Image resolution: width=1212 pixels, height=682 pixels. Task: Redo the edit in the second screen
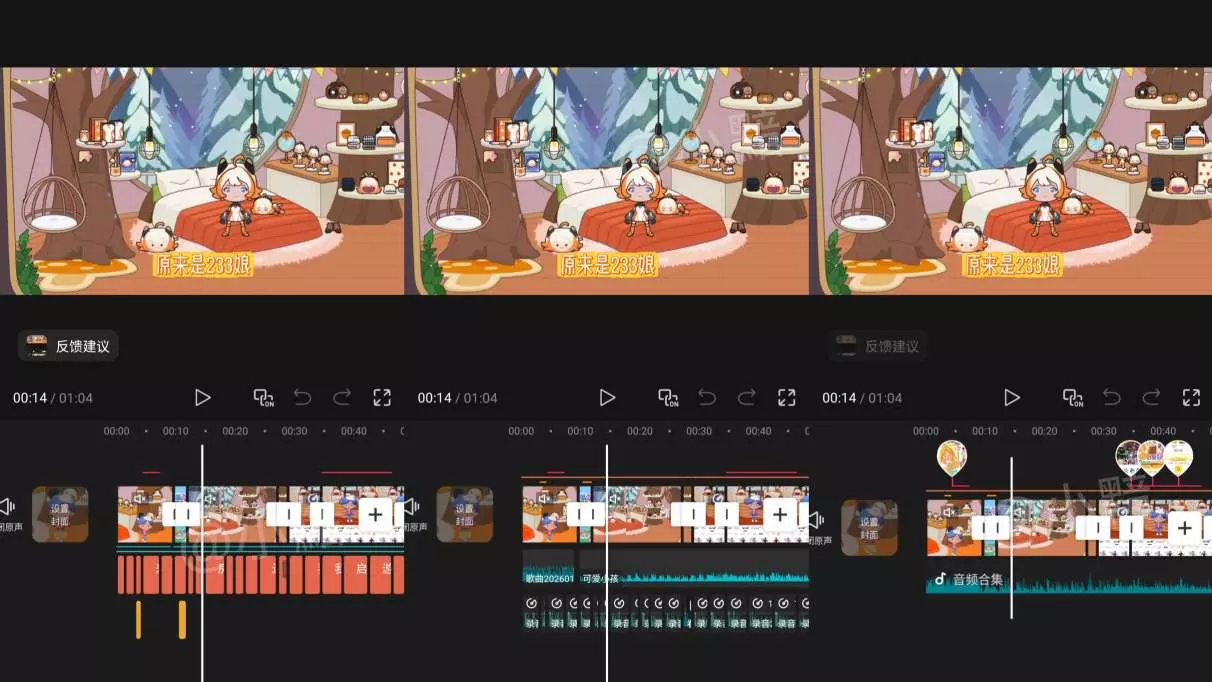pos(746,397)
